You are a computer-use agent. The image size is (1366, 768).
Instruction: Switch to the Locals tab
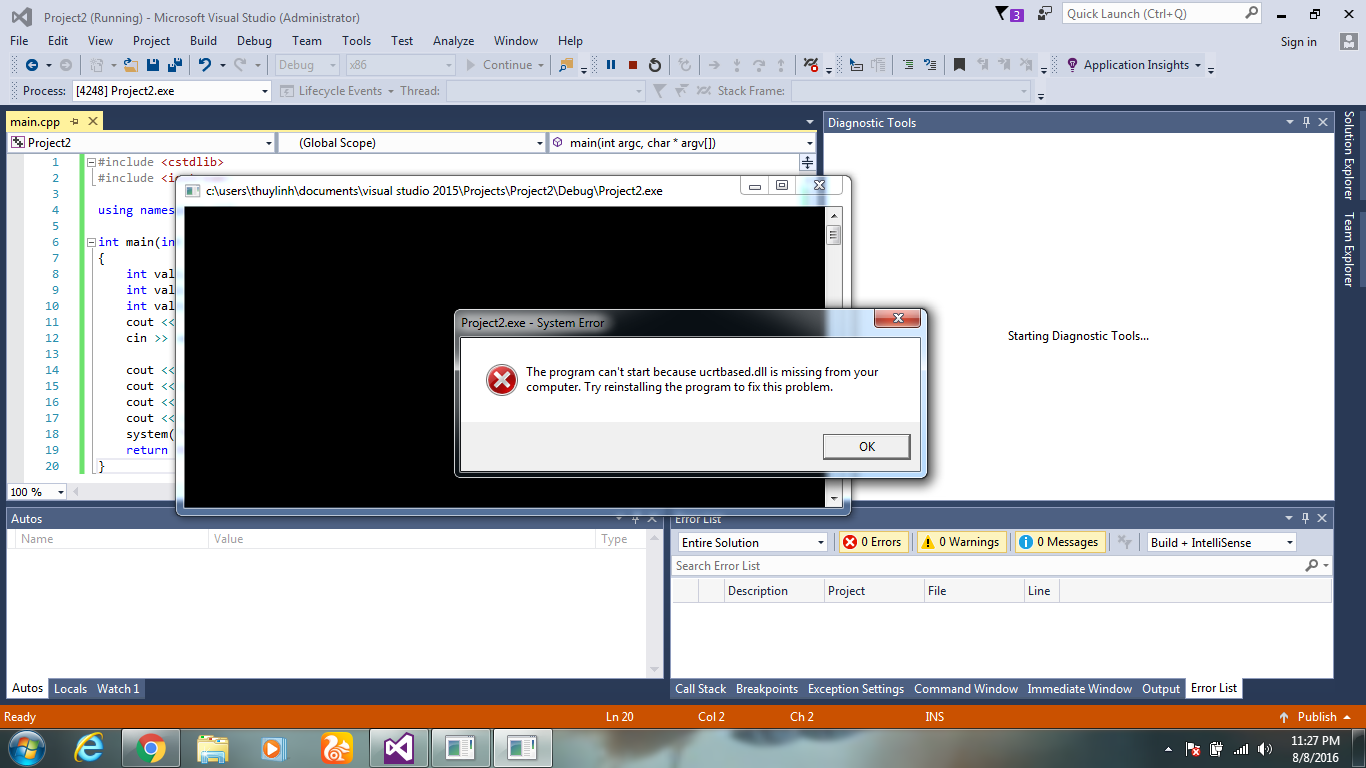coord(70,689)
